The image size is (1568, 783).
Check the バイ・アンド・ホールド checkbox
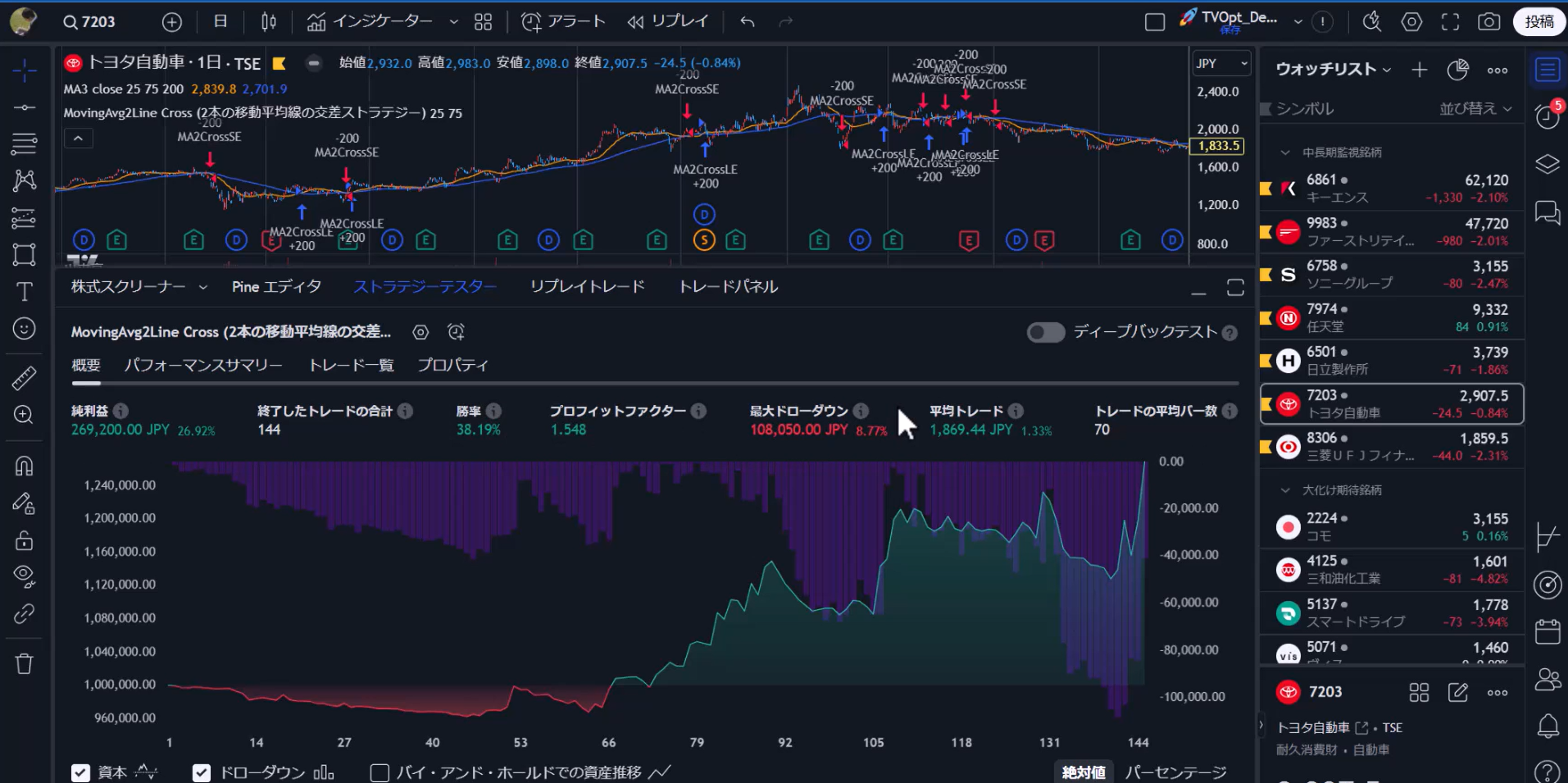click(380, 772)
